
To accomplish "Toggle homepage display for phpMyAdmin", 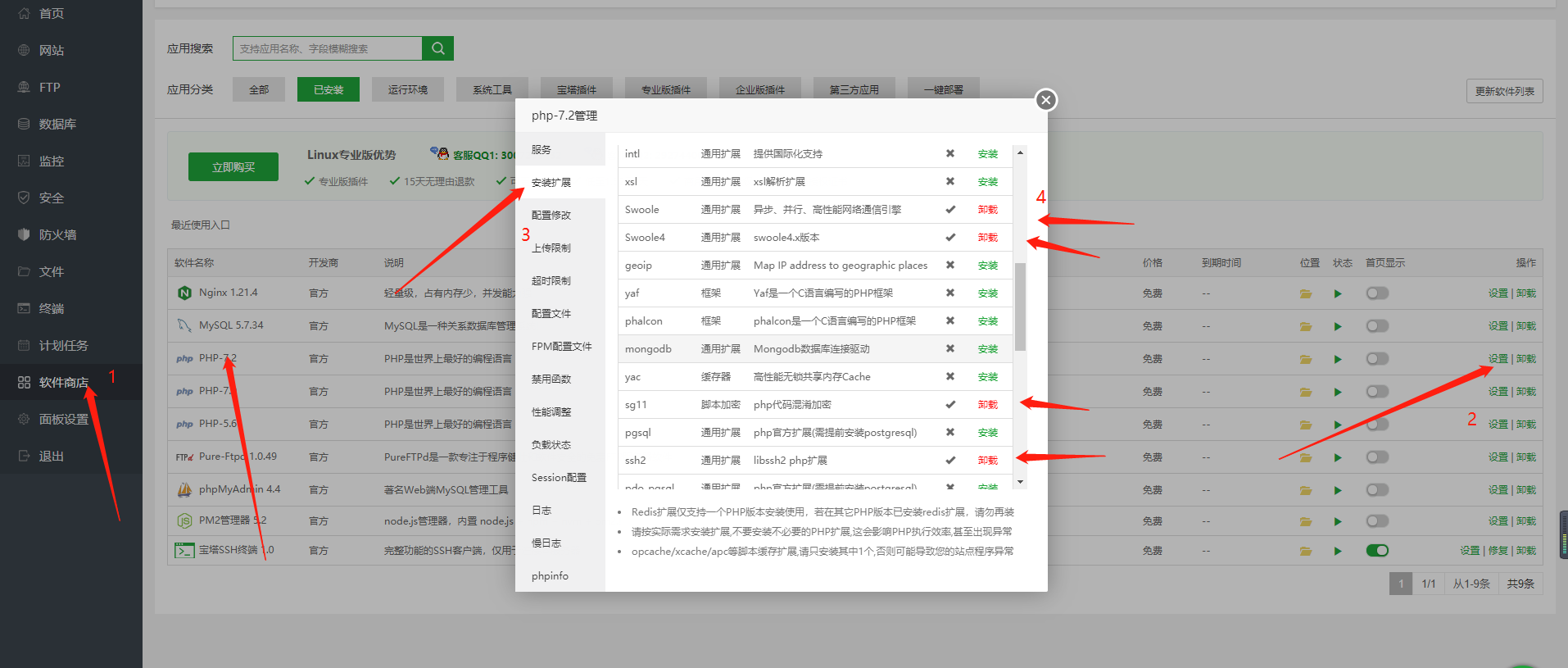I will [1377, 489].
